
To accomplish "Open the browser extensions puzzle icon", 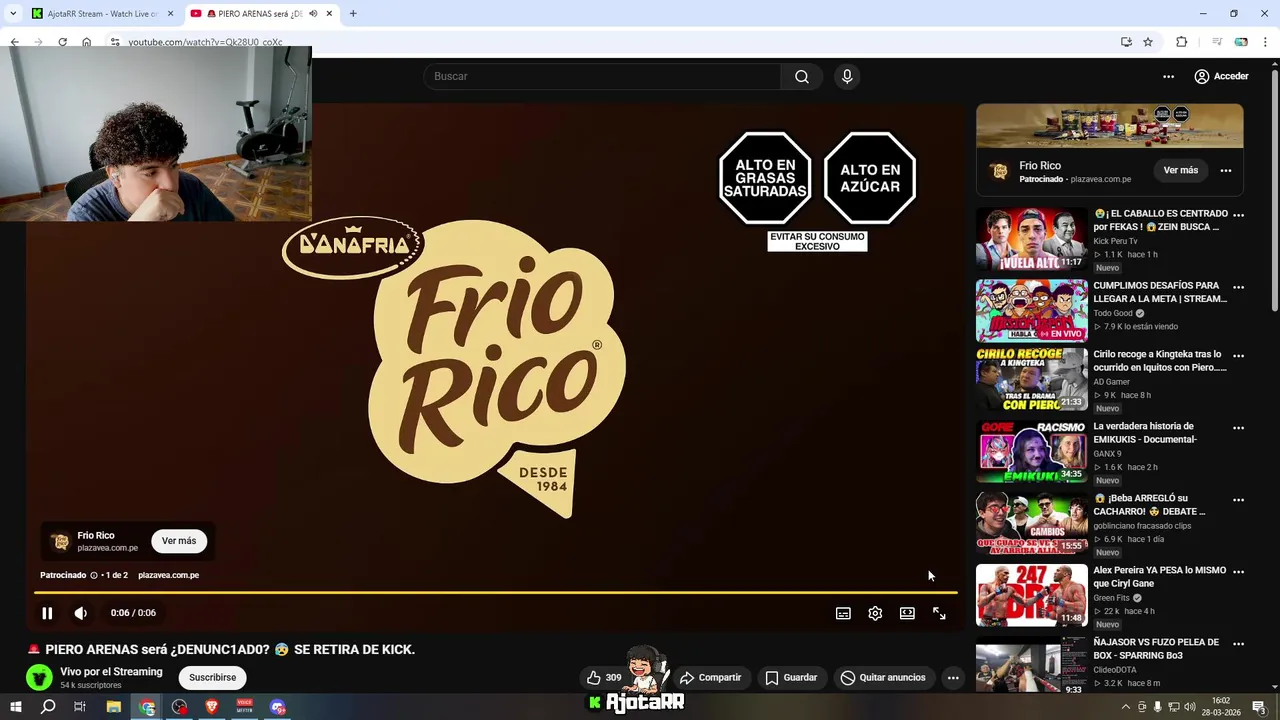I will [1181, 42].
